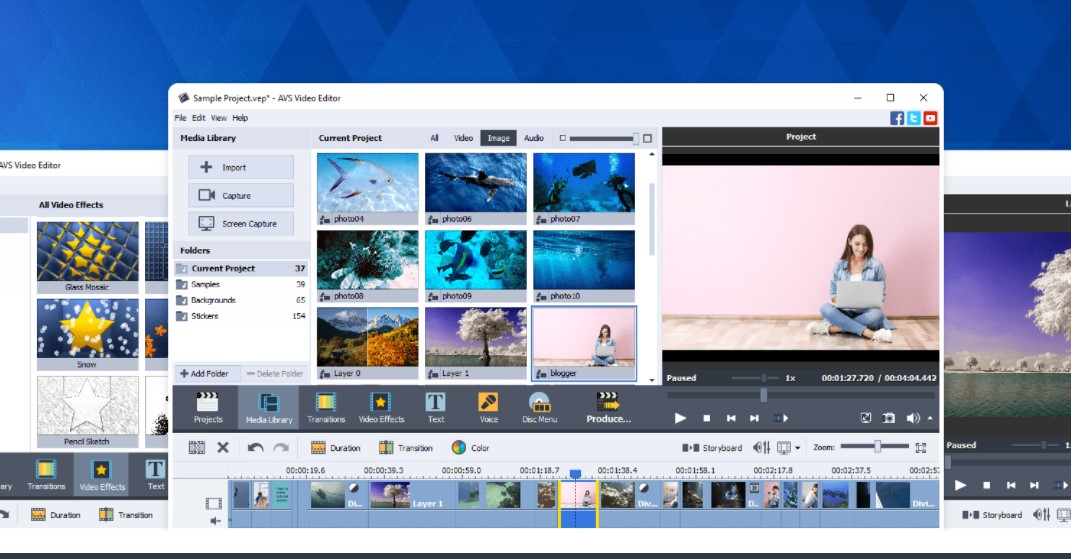Select Glass Mosaic effect in background window
The width and height of the screenshot is (1071, 559).
87,256
